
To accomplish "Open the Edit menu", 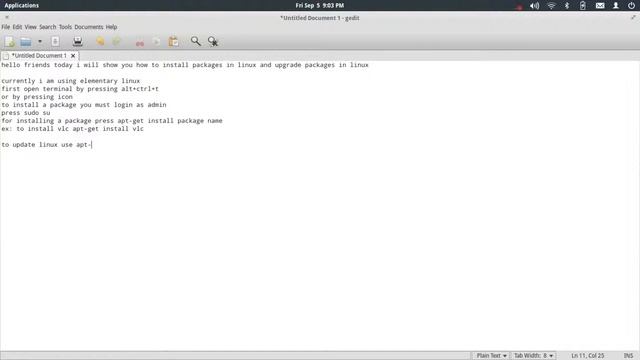I will click(17, 27).
